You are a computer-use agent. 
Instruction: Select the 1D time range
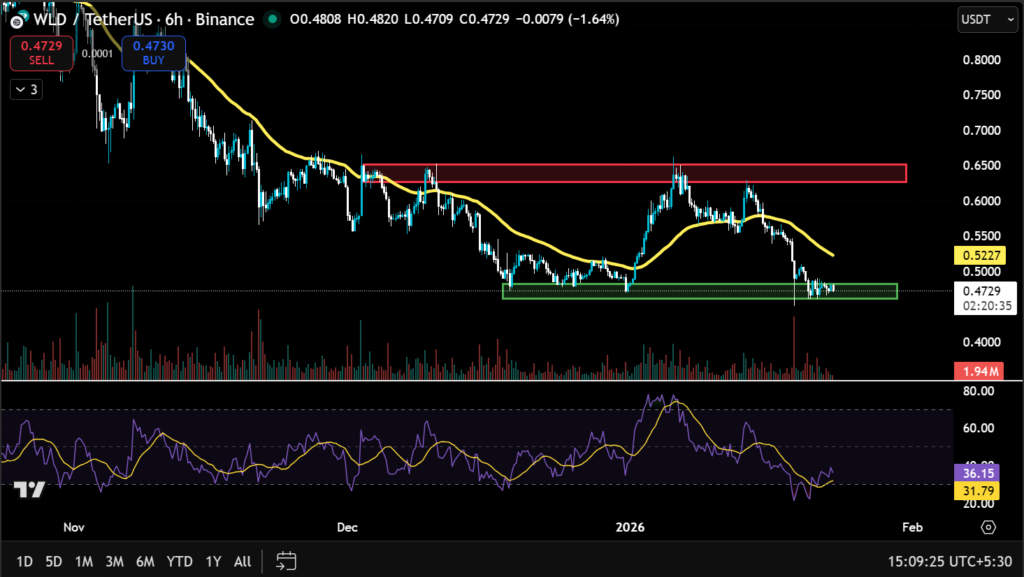pyautogui.click(x=25, y=561)
